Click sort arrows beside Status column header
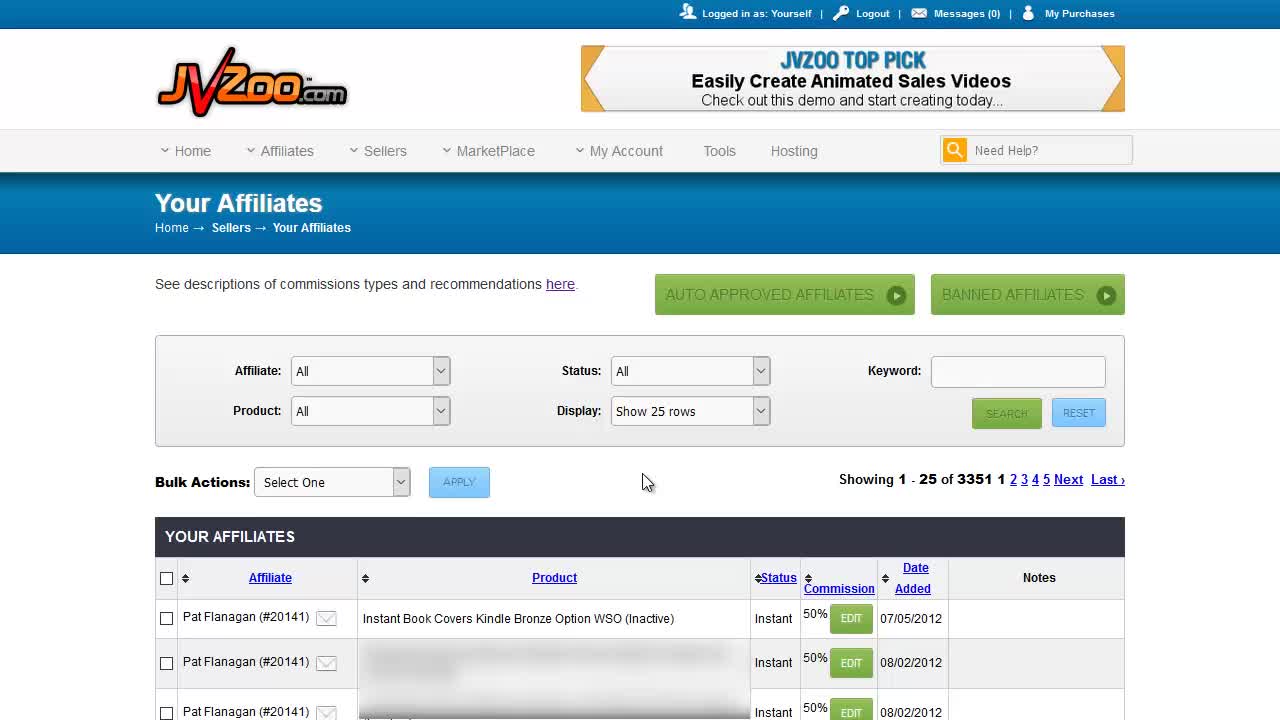This screenshot has width=1280, height=720. pos(758,578)
